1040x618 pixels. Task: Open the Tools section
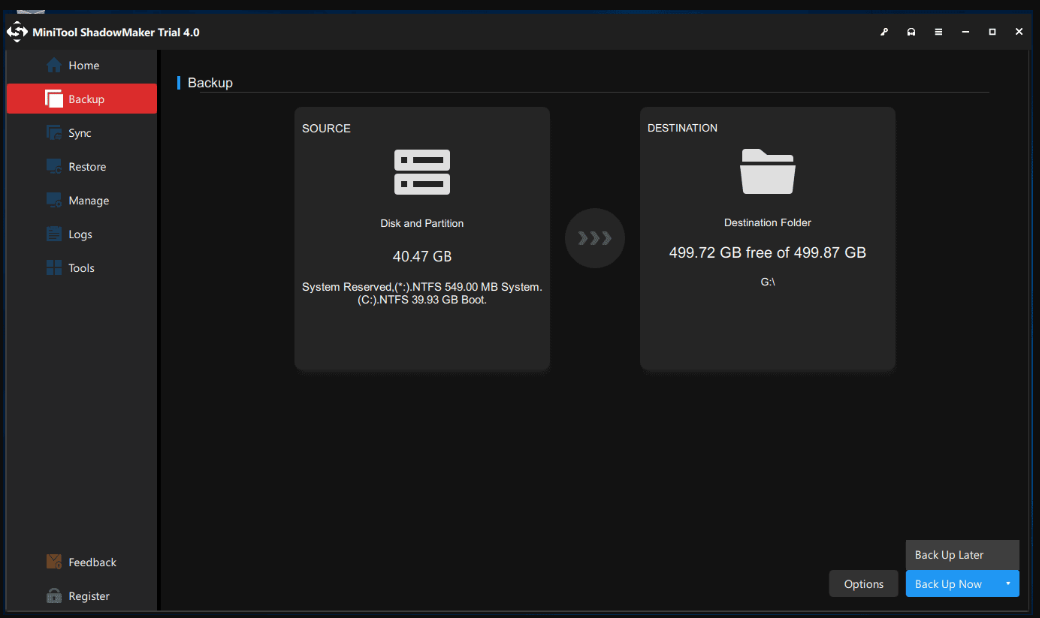point(81,268)
